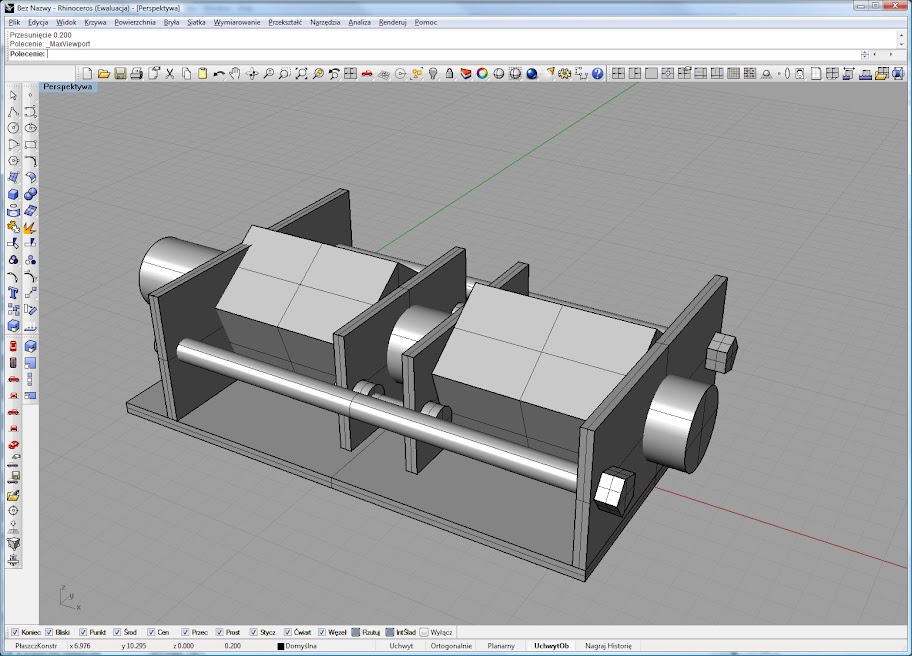Screen dimensions: 912x656
Task: Click the Cut scissors icon
Action: click(x=170, y=73)
